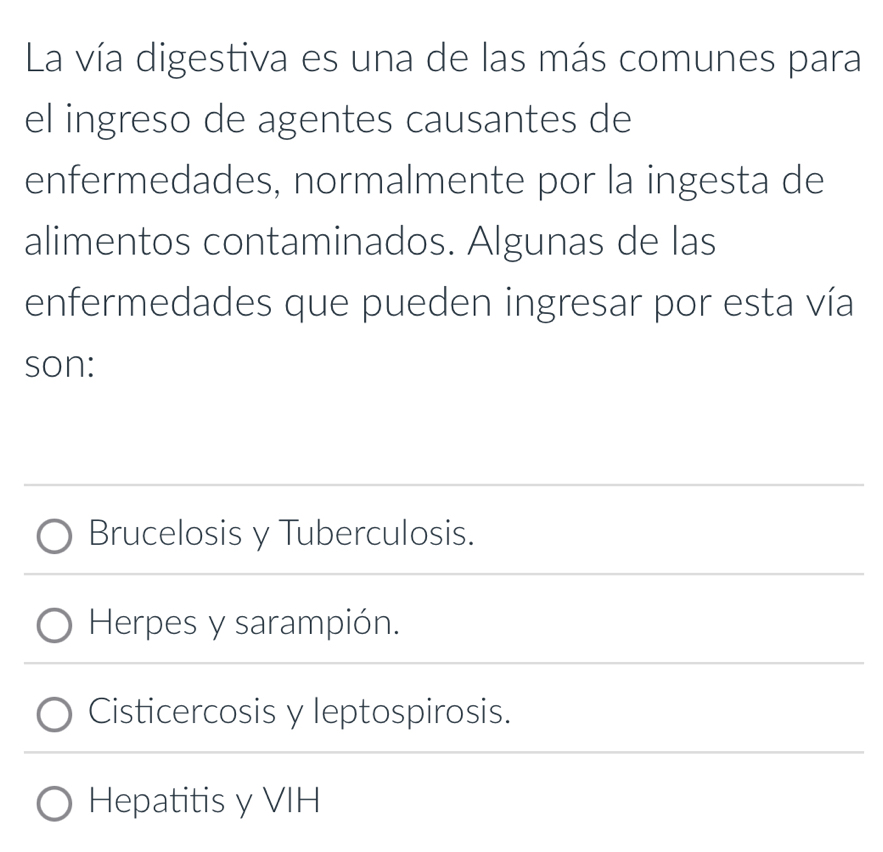Viewport: 883px width, 852px height.
Task: Click the word "normalmente" in the question
Action: (x=469, y=184)
